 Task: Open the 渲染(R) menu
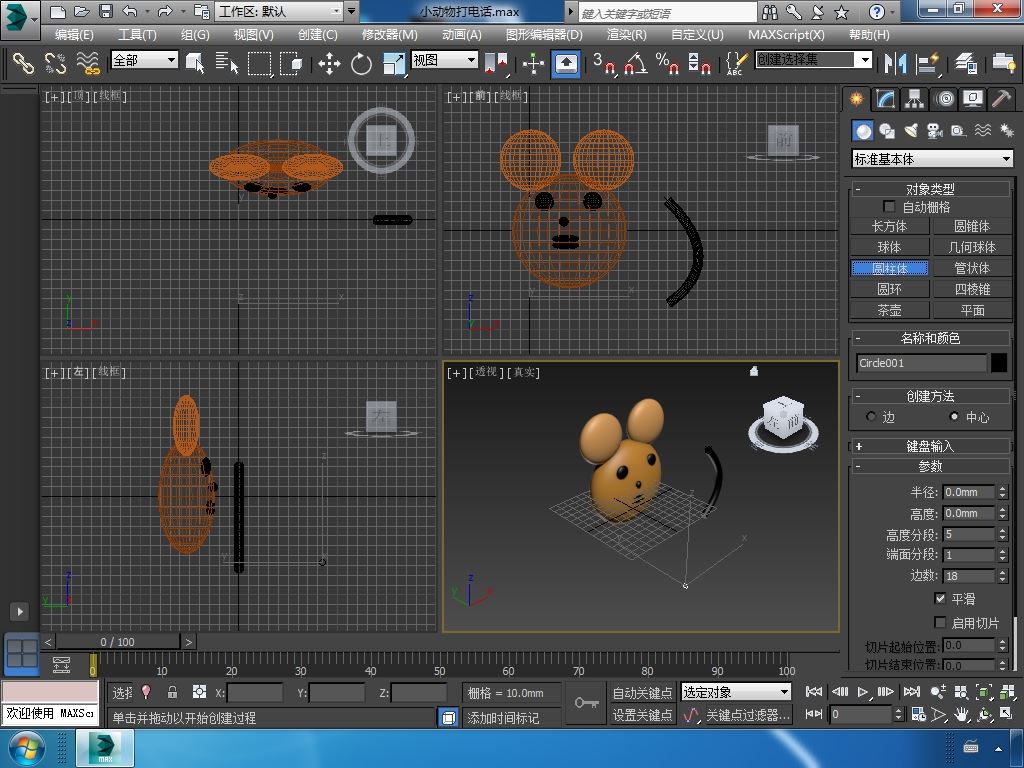click(626, 35)
